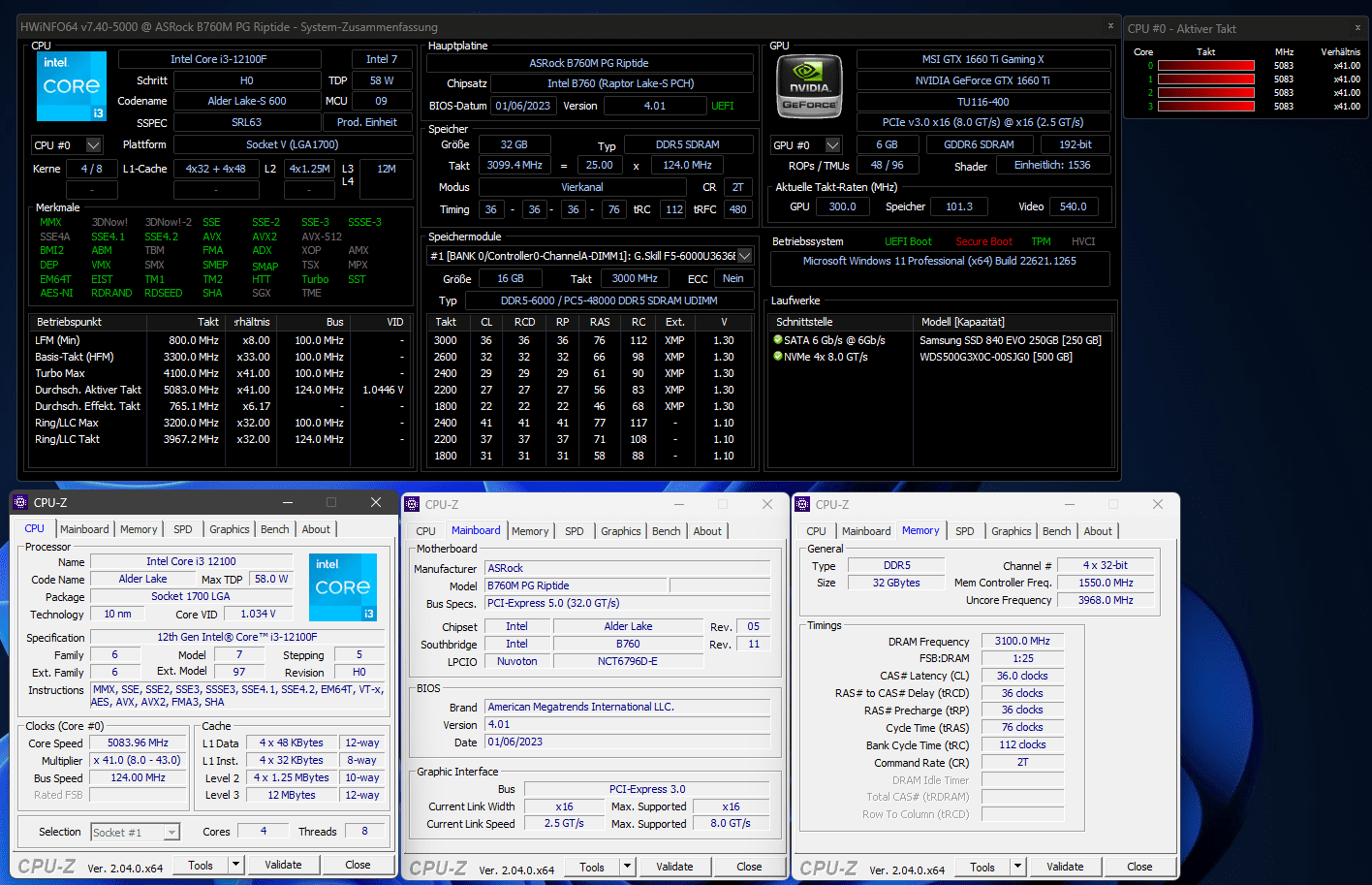Click 'American Megatrends International LLC.' BIOS brand
Image resolution: width=1372 pixels, height=885 pixels.
[x=627, y=707]
